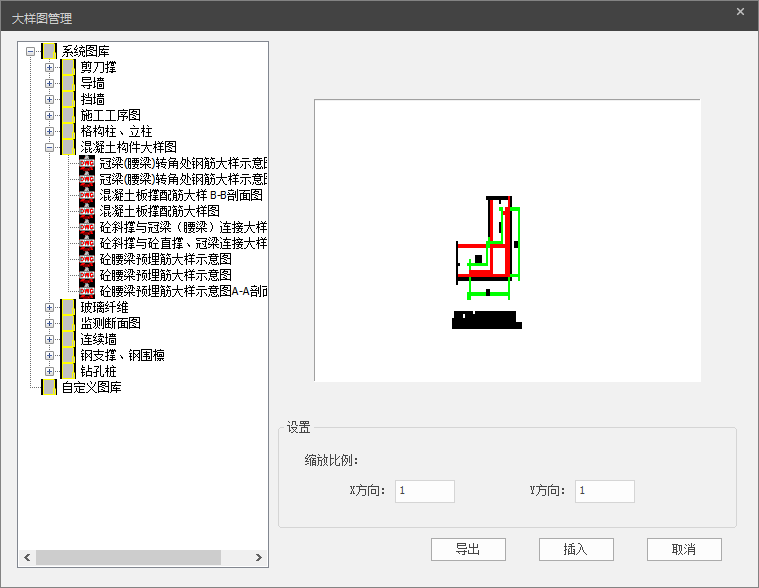Click the 导出 button
This screenshot has width=759, height=588.
click(468, 549)
